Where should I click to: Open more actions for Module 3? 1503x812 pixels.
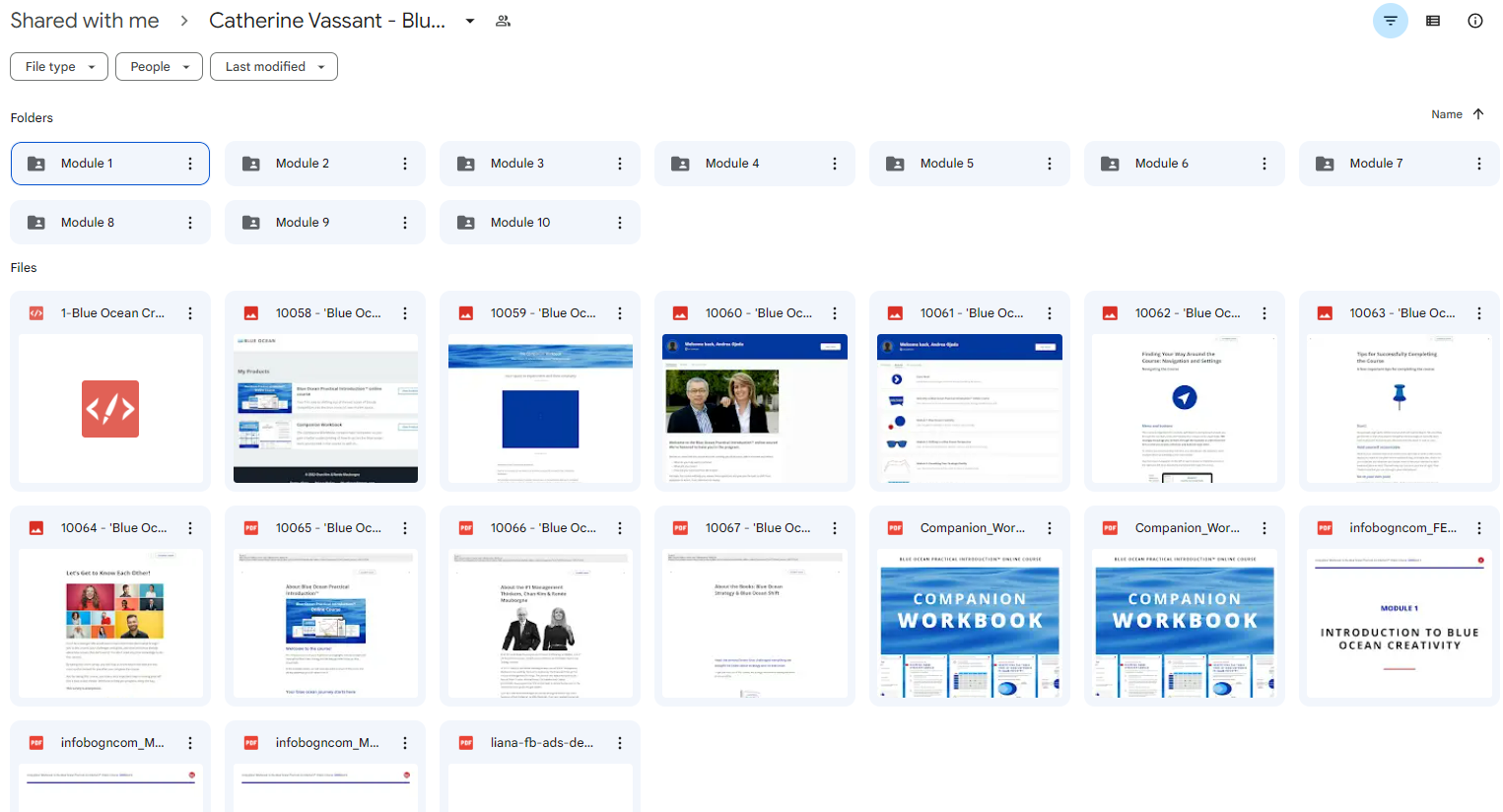(620, 164)
